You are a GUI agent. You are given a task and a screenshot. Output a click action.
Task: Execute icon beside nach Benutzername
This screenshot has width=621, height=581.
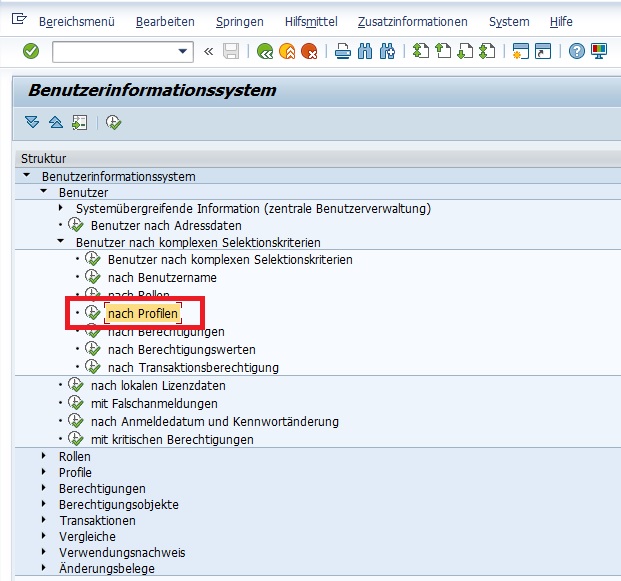click(93, 277)
